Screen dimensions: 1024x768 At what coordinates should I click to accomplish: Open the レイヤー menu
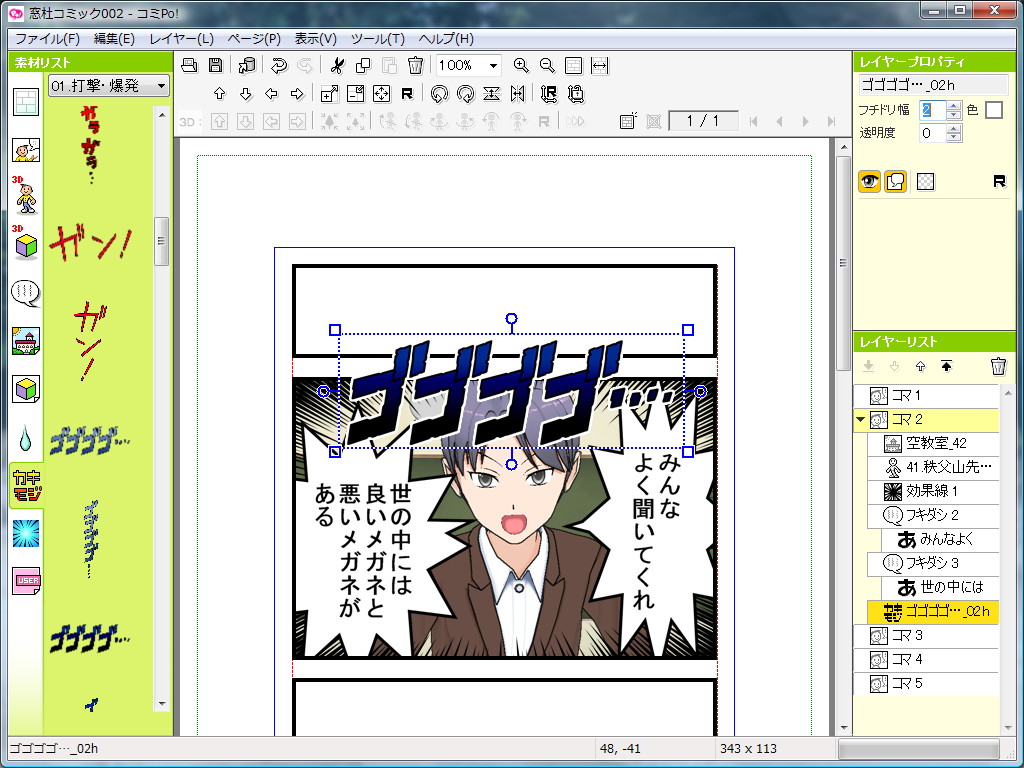click(x=183, y=37)
